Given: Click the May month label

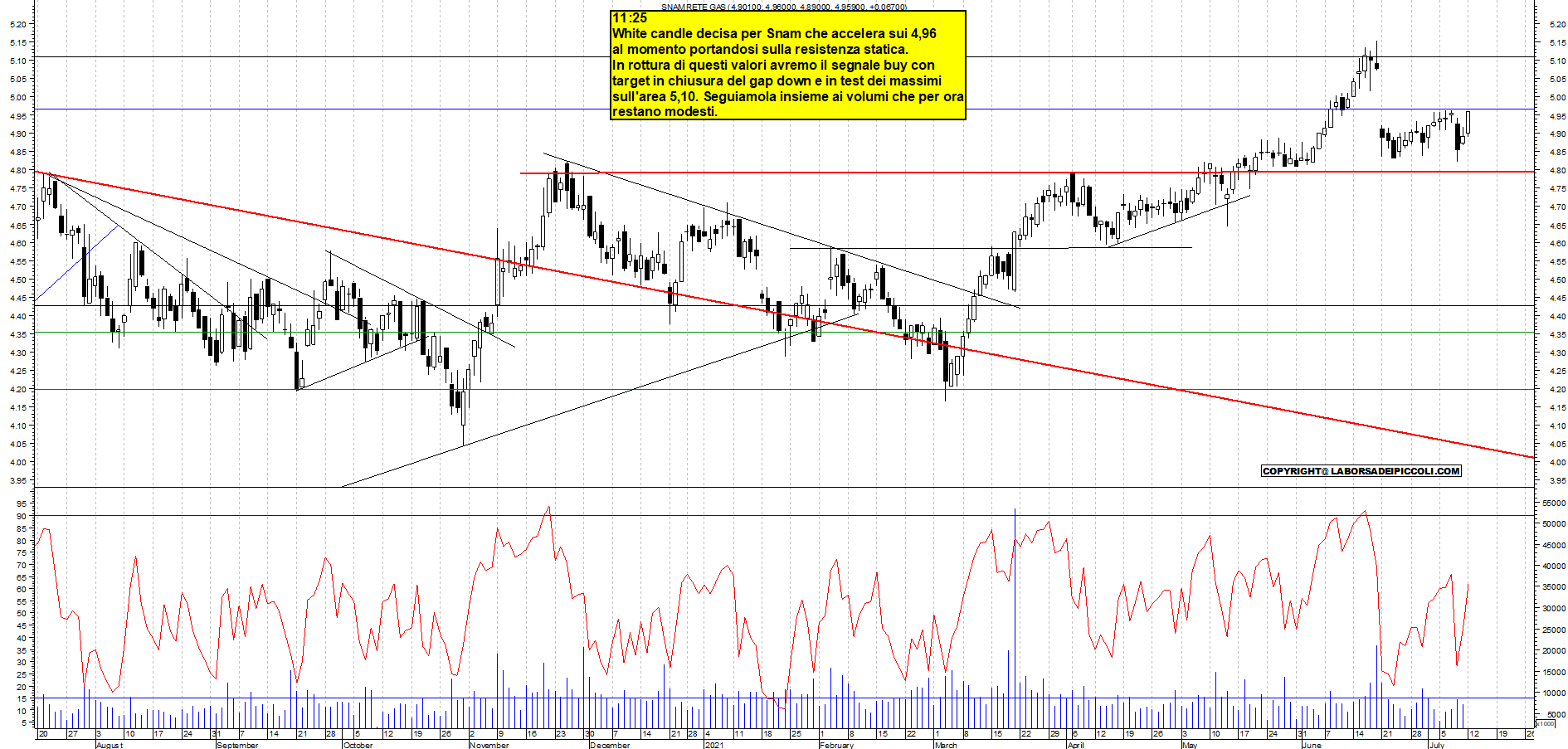Looking at the screenshot, I should (1190, 745).
